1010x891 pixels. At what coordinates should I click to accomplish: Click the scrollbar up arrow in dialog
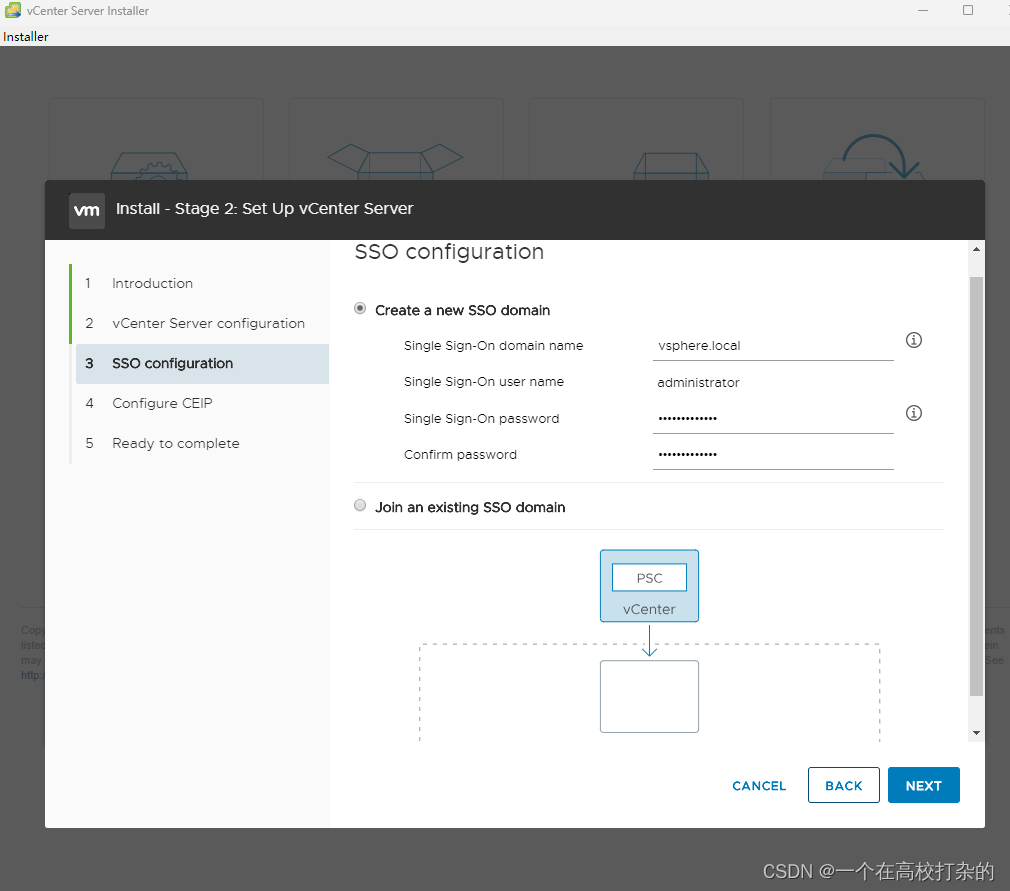(977, 249)
